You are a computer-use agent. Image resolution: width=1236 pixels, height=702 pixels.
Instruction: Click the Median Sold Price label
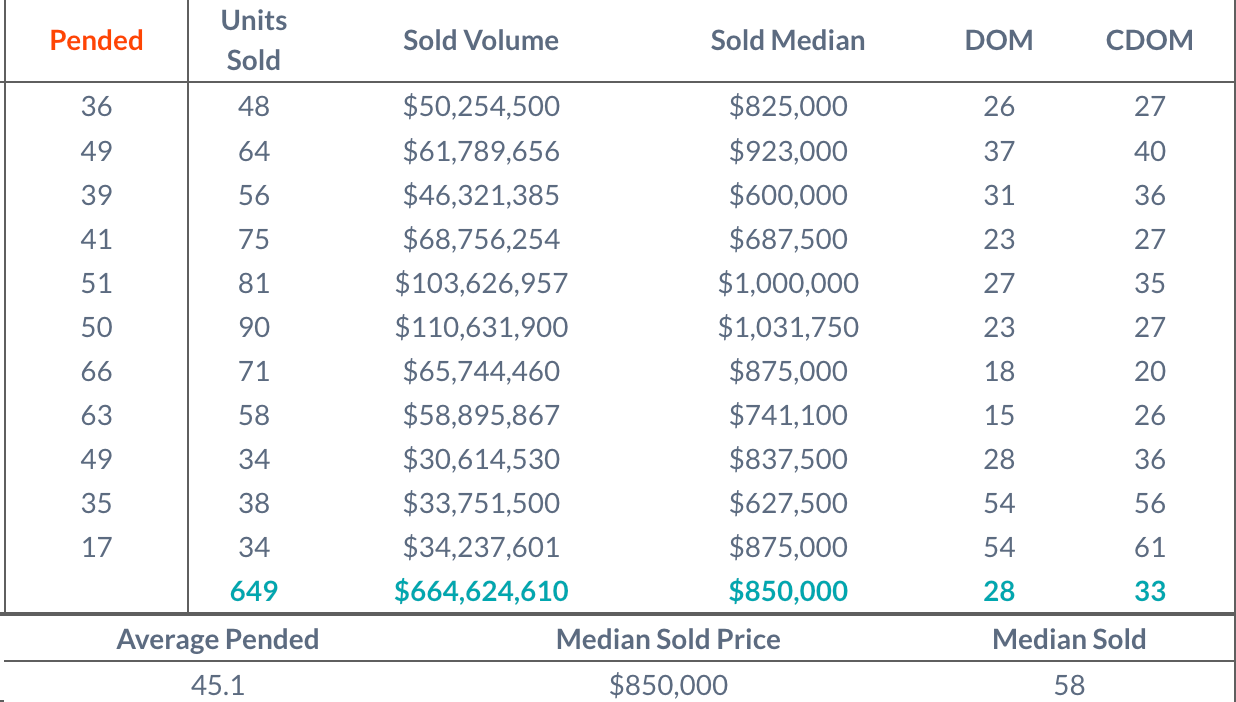click(668, 639)
